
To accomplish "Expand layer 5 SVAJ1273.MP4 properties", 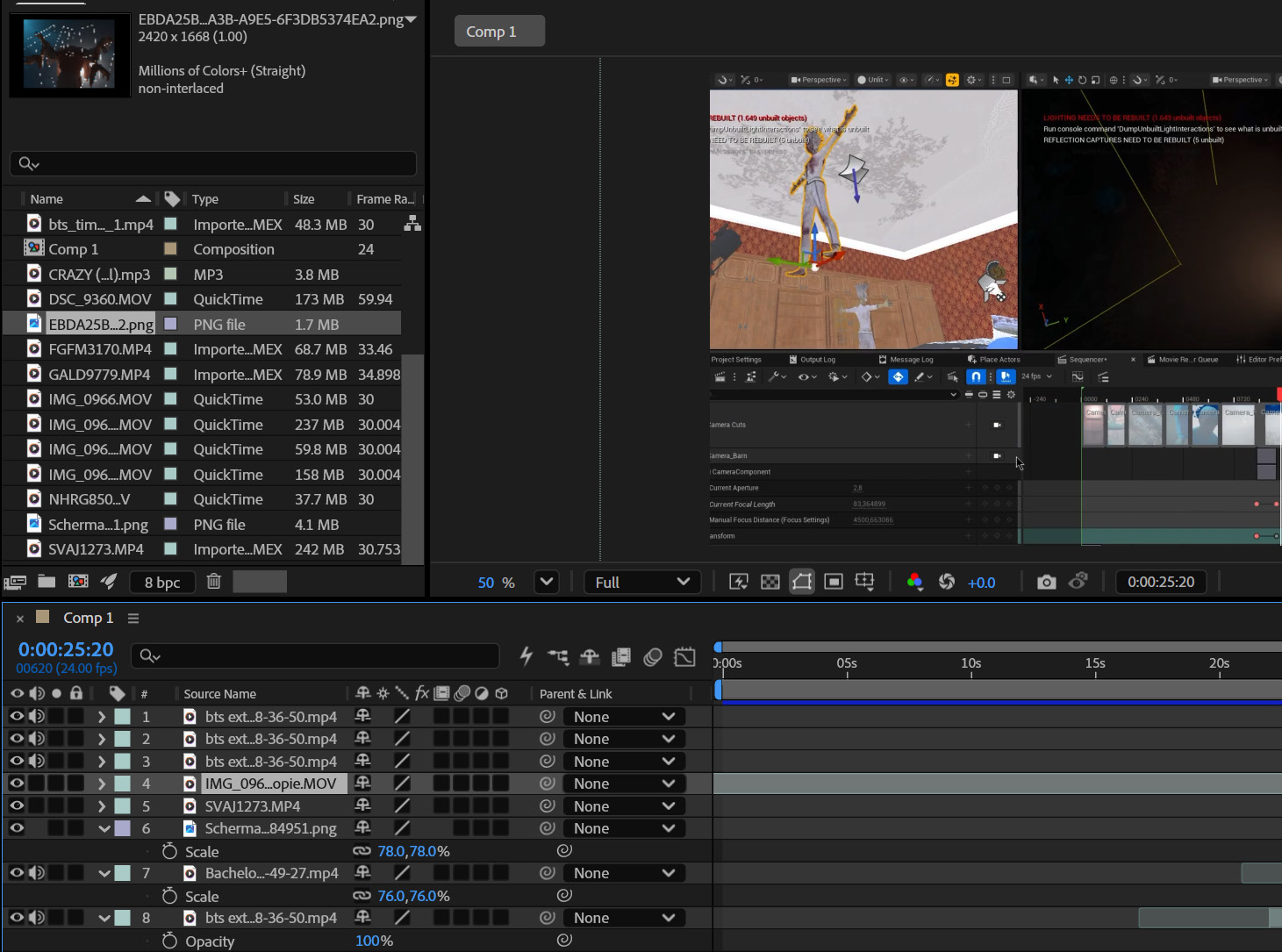I will (x=102, y=805).
